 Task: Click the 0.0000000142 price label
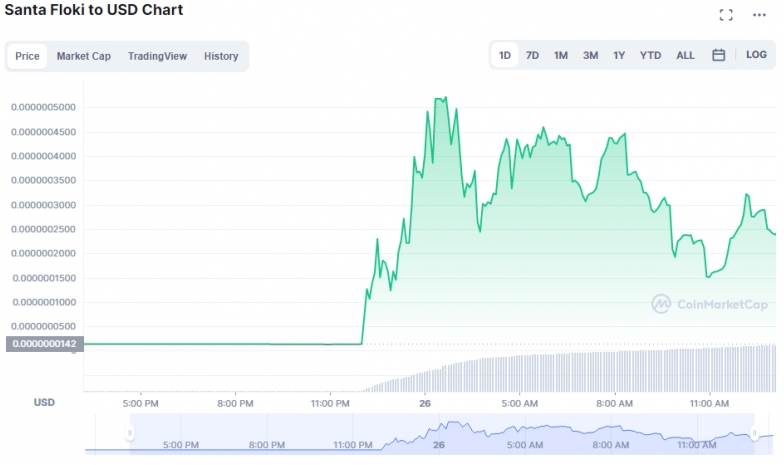coord(44,344)
